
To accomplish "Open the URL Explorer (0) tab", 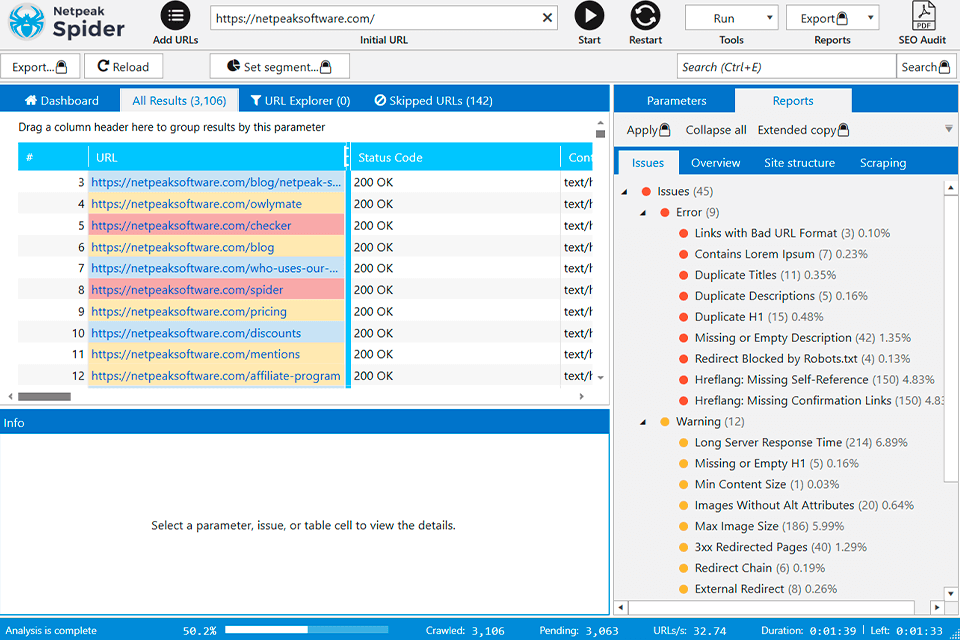I will point(300,100).
